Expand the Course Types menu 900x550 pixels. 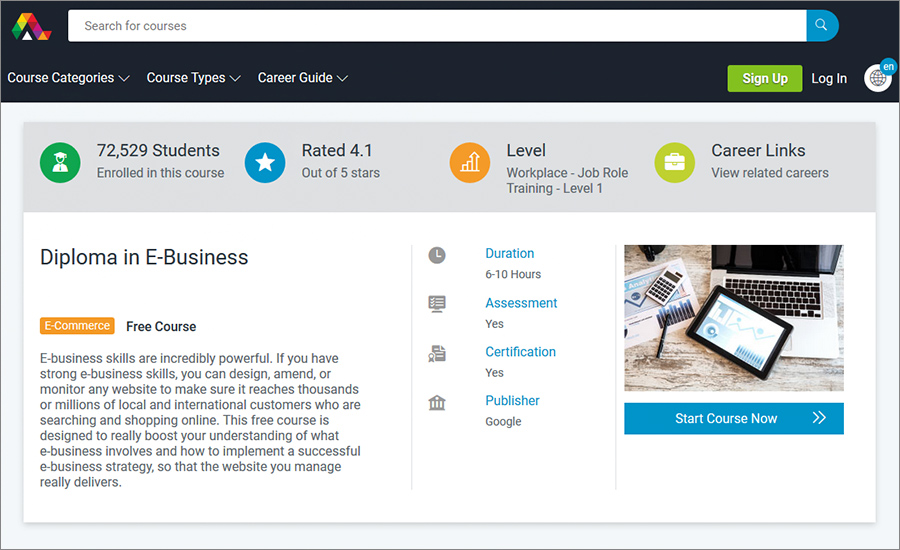click(x=193, y=78)
